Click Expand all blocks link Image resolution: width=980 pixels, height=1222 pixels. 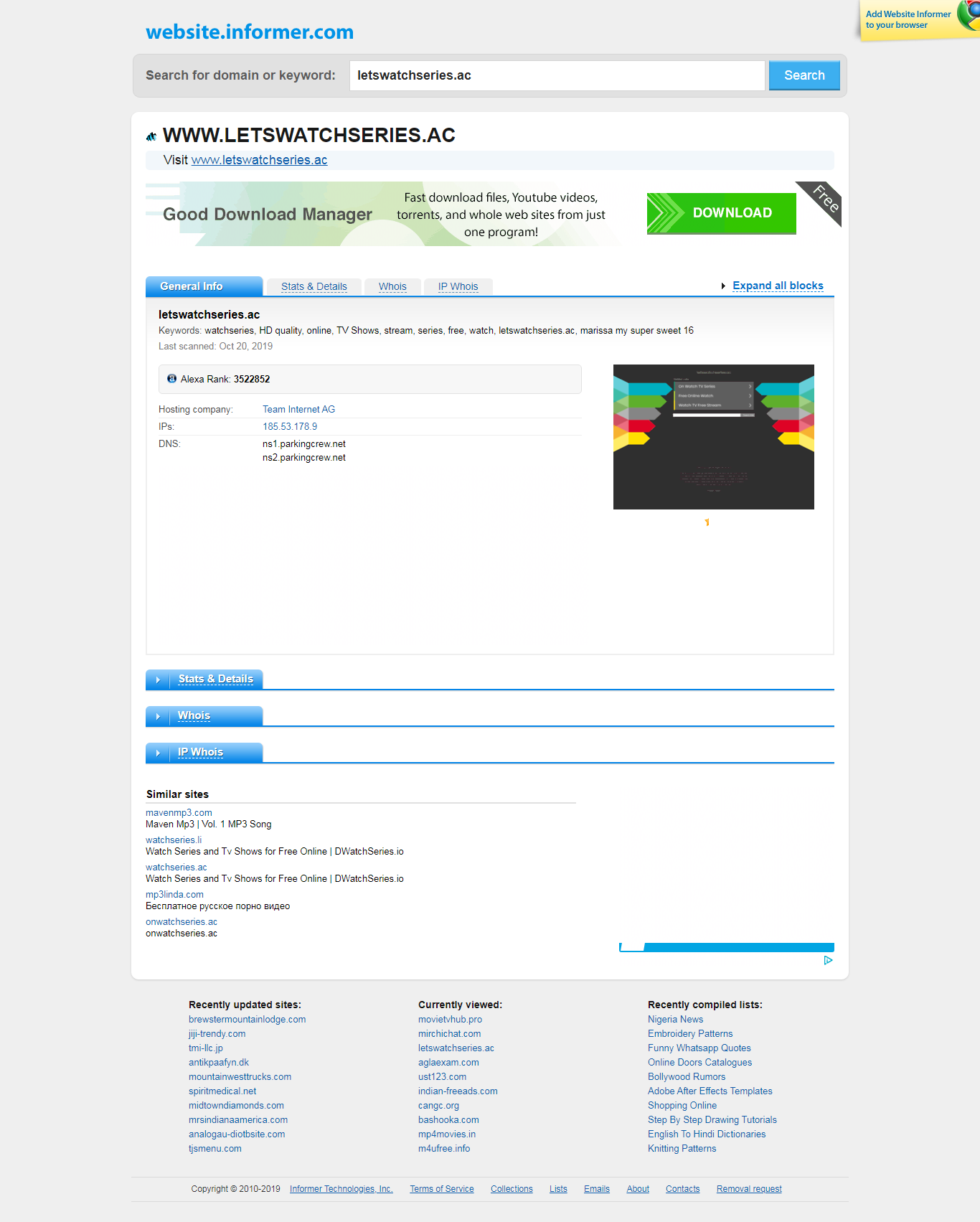[x=778, y=286]
